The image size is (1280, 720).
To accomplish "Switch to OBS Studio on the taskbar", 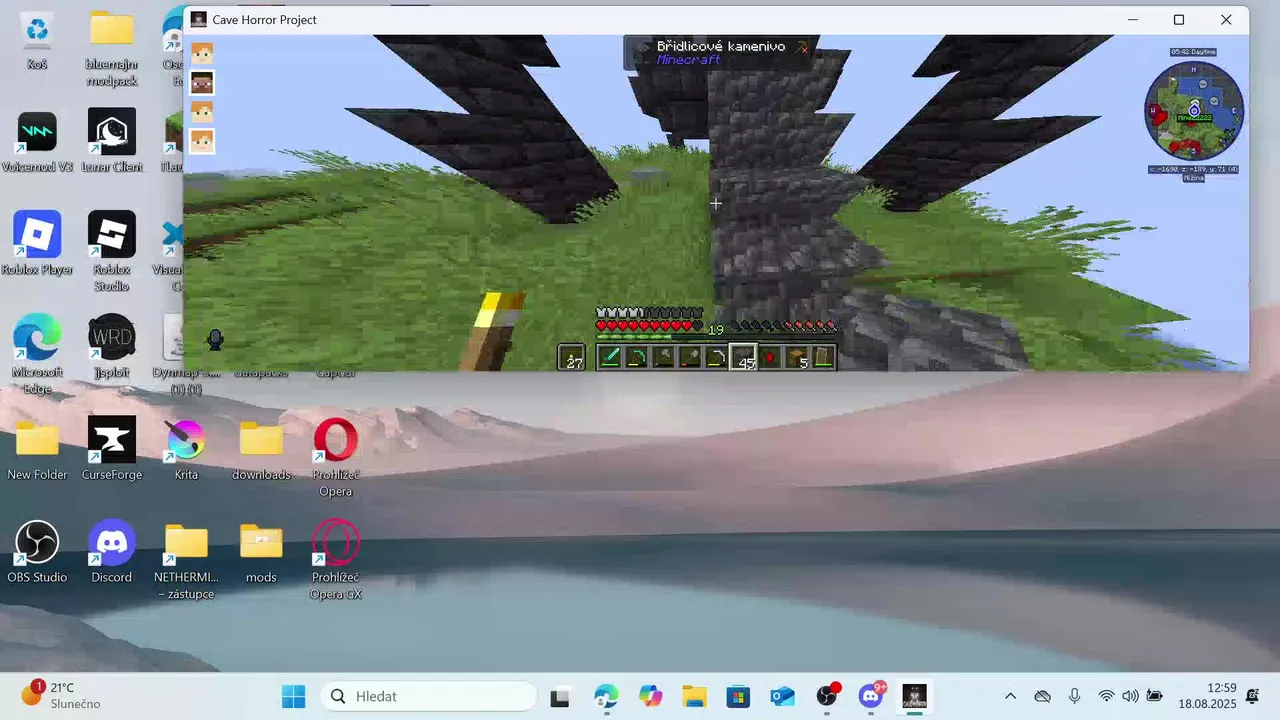I will pos(827,696).
